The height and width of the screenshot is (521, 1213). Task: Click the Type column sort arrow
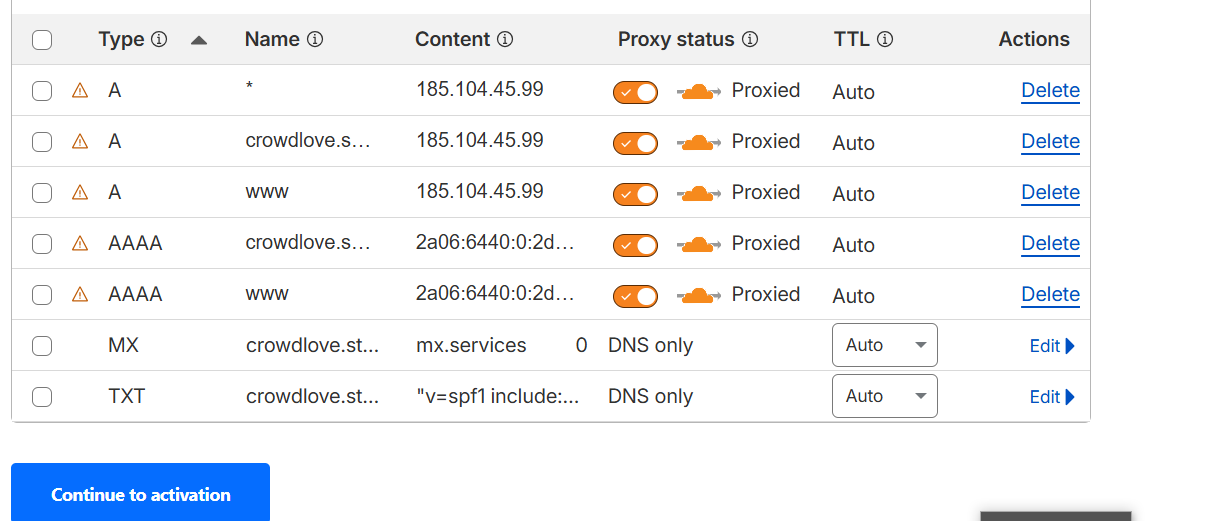pyautogui.click(x=198, y=40)
